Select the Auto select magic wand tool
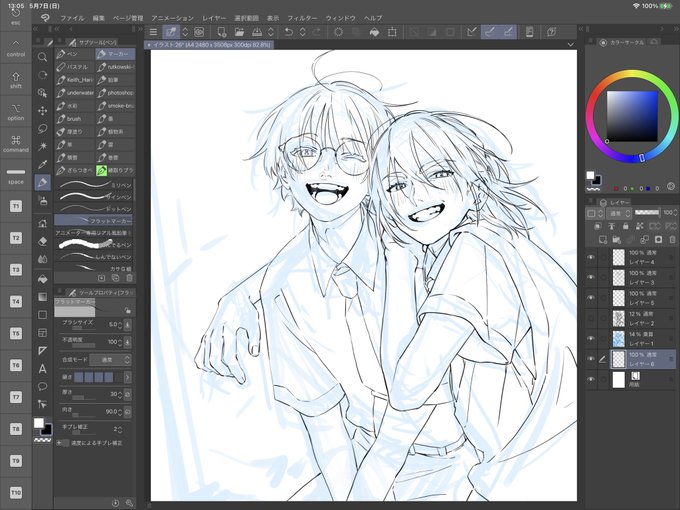Viewport: 680px width, 510px height. point(42,147)
